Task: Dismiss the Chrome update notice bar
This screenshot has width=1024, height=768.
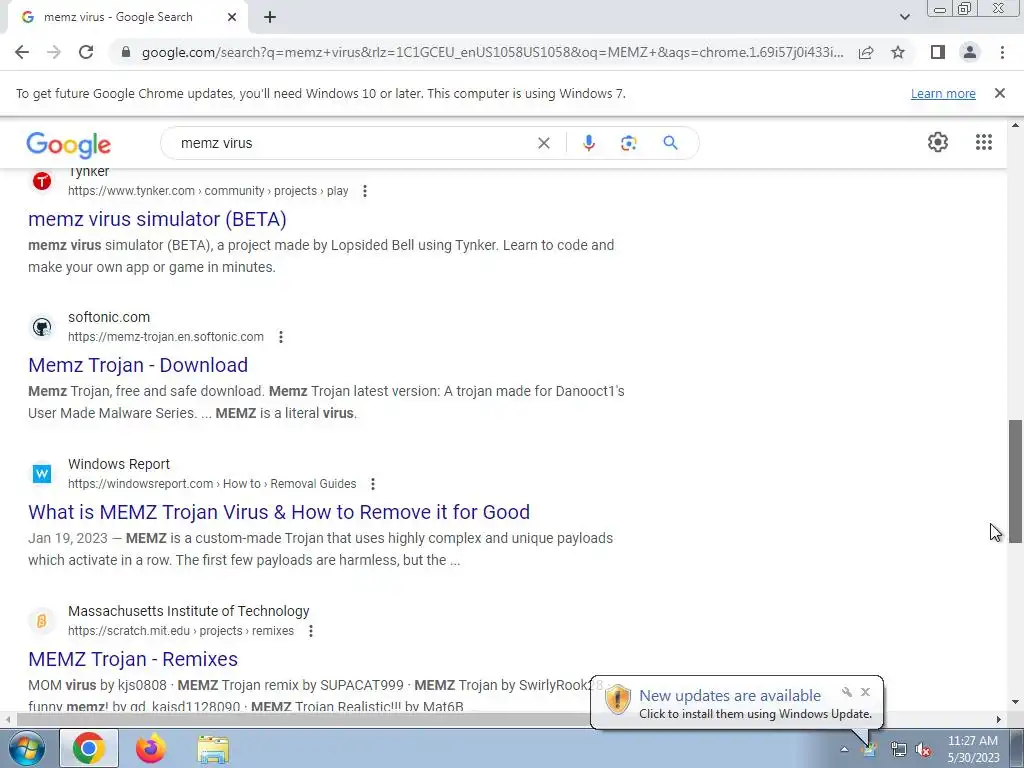Action: 1000,93
